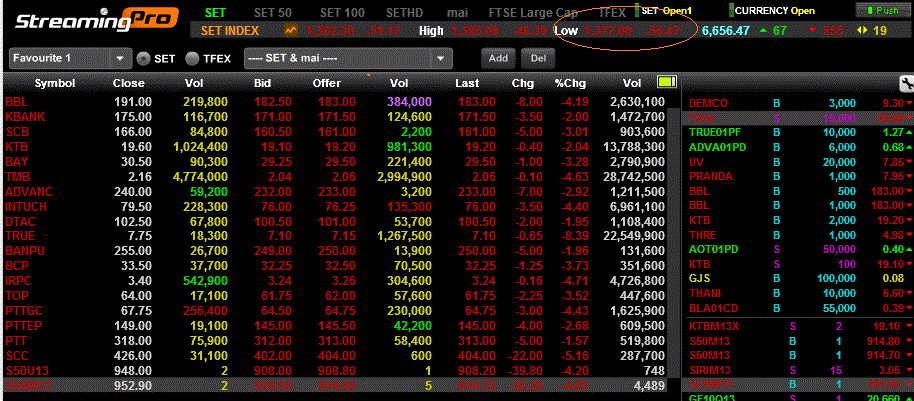Select the BCP symbol row
The image size is (914, 401).
(x=335, y=266)
